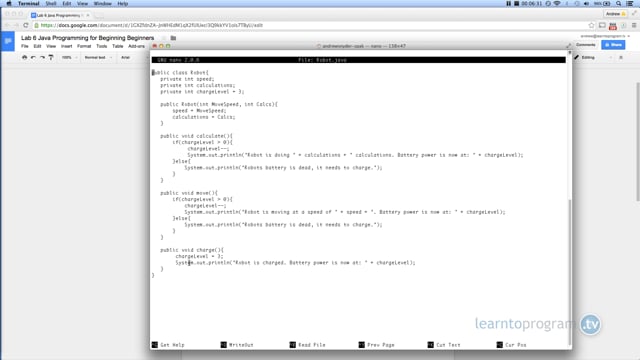The image size is (640, 360).
Task: Click the nano Cur Pos shortcut
Action: [511, 345]
